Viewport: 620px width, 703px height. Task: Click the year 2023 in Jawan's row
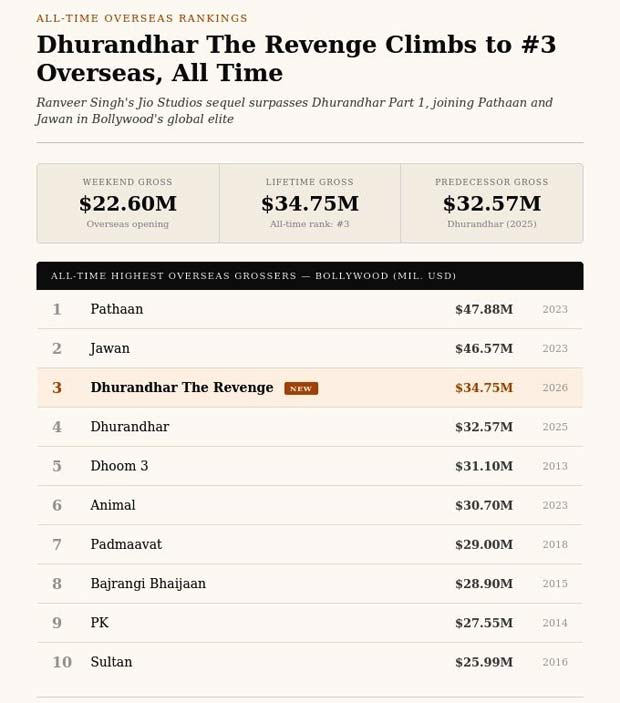point(555,348)
